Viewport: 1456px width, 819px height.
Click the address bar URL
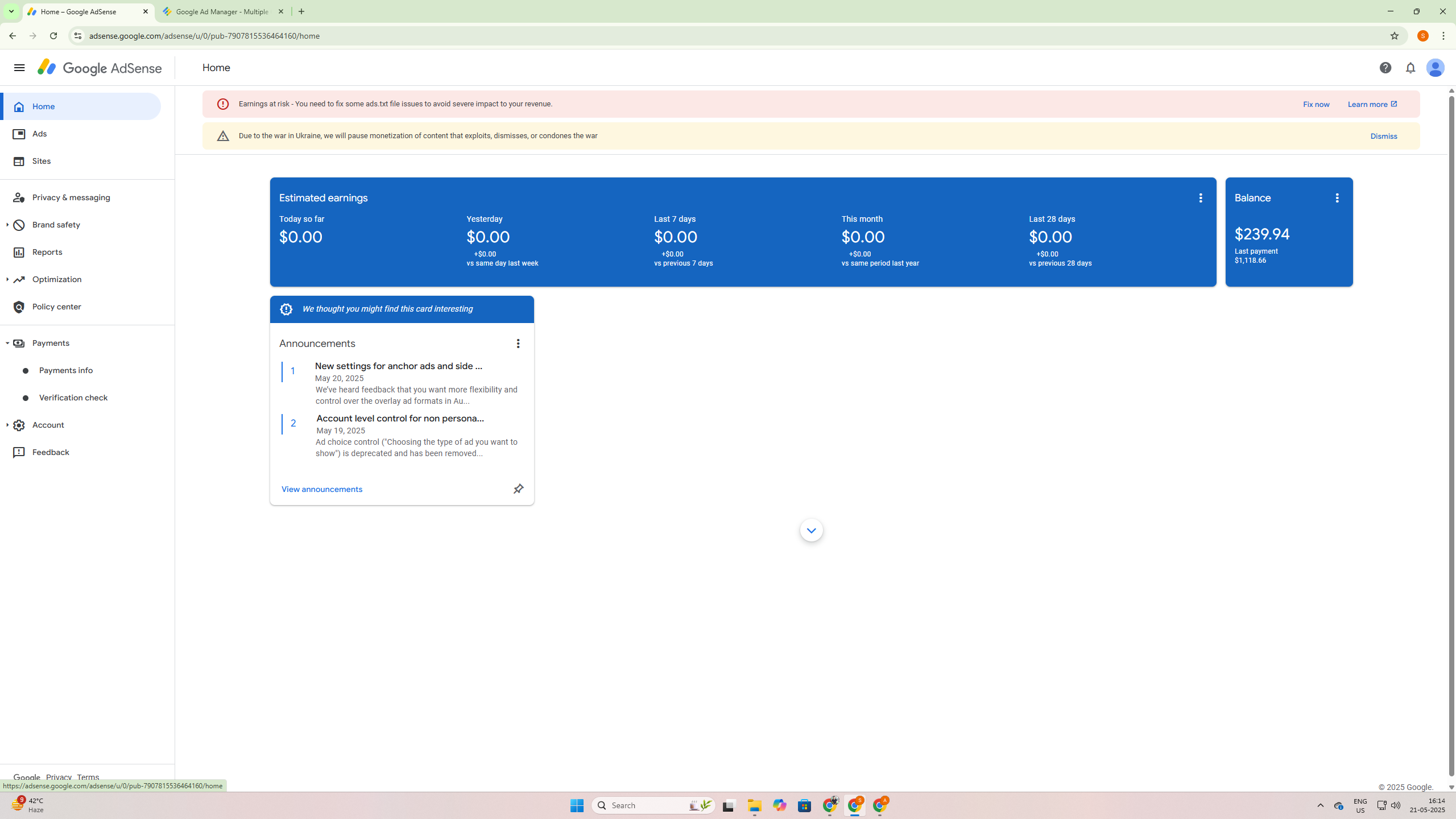(x=205, y=36)
